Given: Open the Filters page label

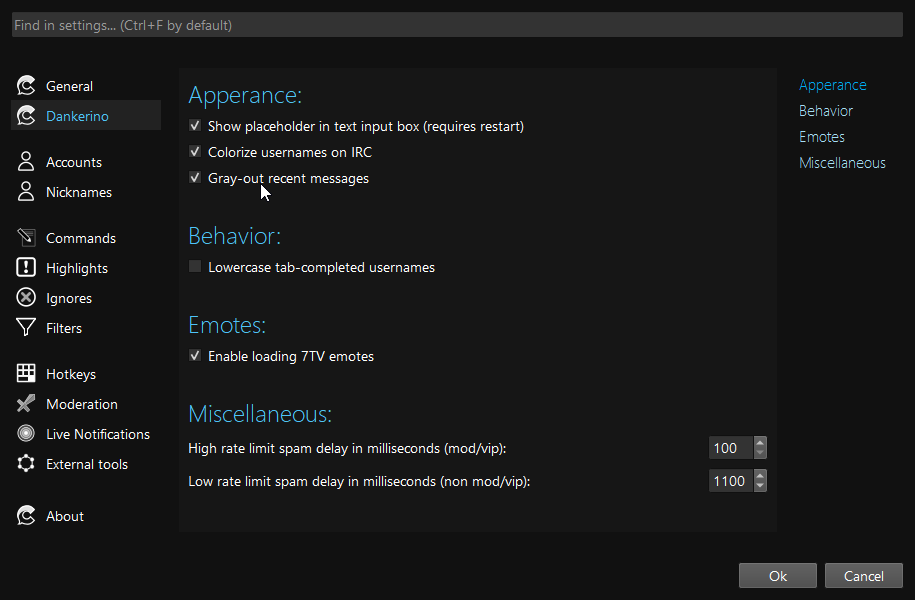Looking at the screenshot, I should coord(64,328).
